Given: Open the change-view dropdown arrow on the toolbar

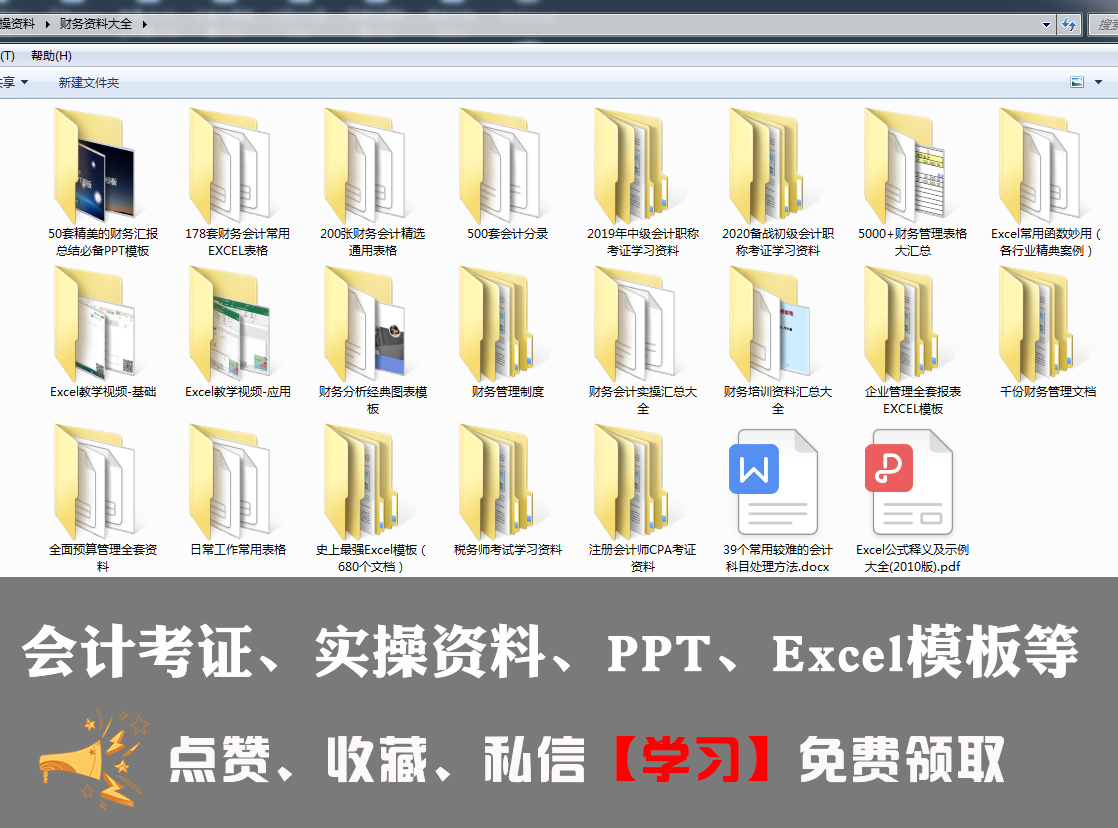Looking at the screenshot, I should coord(1096,82).
